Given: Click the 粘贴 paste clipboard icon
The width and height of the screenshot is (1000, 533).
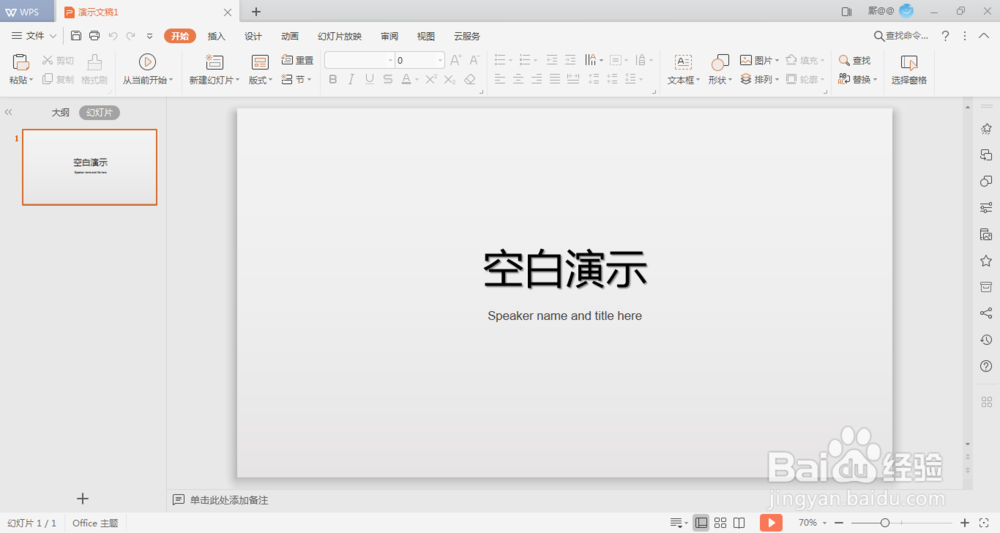Looking at the screenshot, I should point(21,62).
